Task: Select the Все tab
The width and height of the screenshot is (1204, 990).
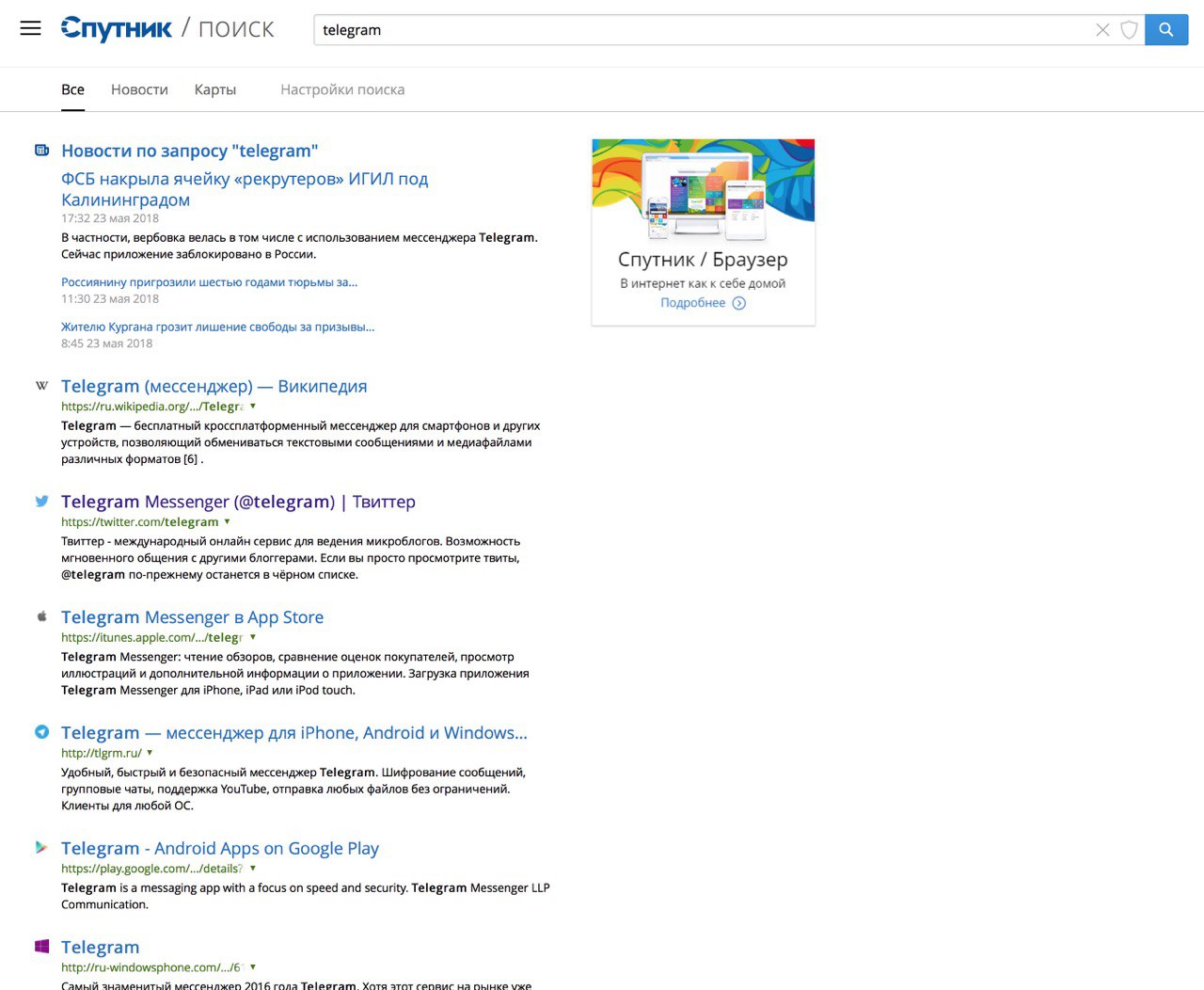Action: [72, 89]
